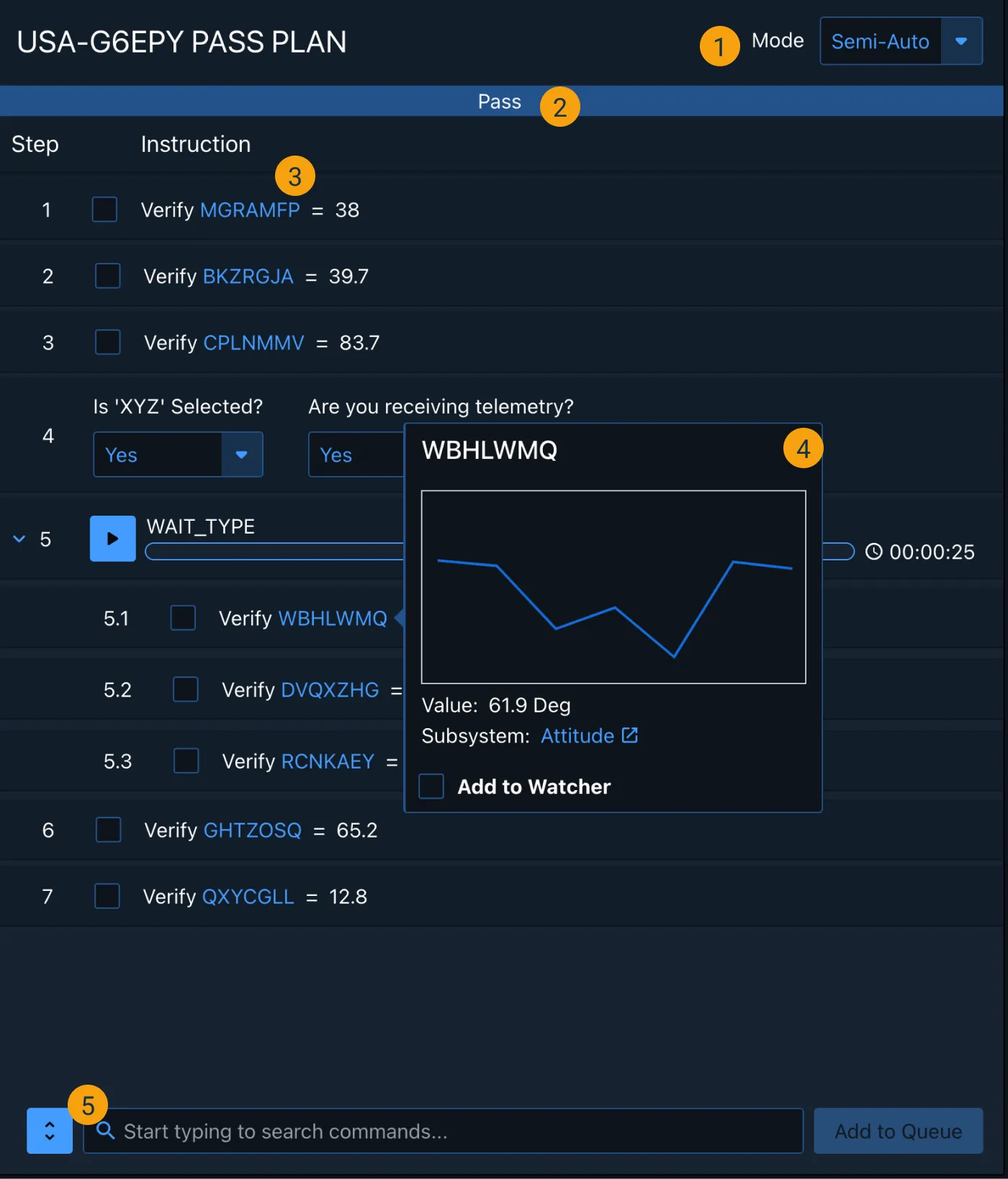
Task: Focus the search commands input field
Action: tap(454, 1131)
